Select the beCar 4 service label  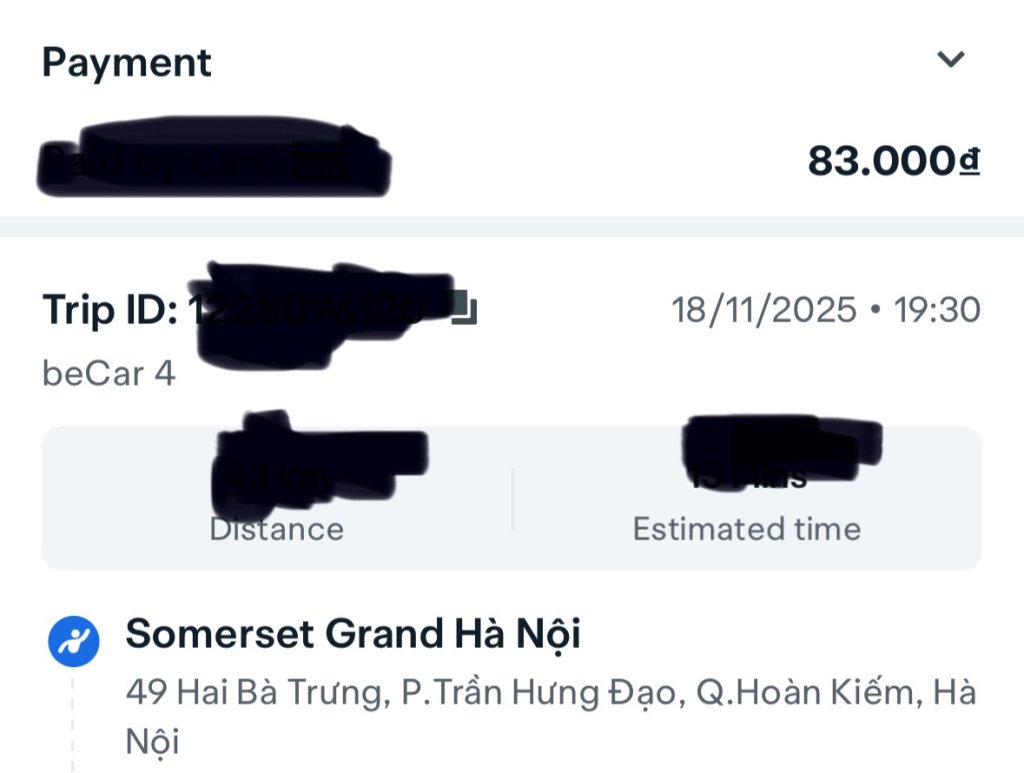[109, 373]
